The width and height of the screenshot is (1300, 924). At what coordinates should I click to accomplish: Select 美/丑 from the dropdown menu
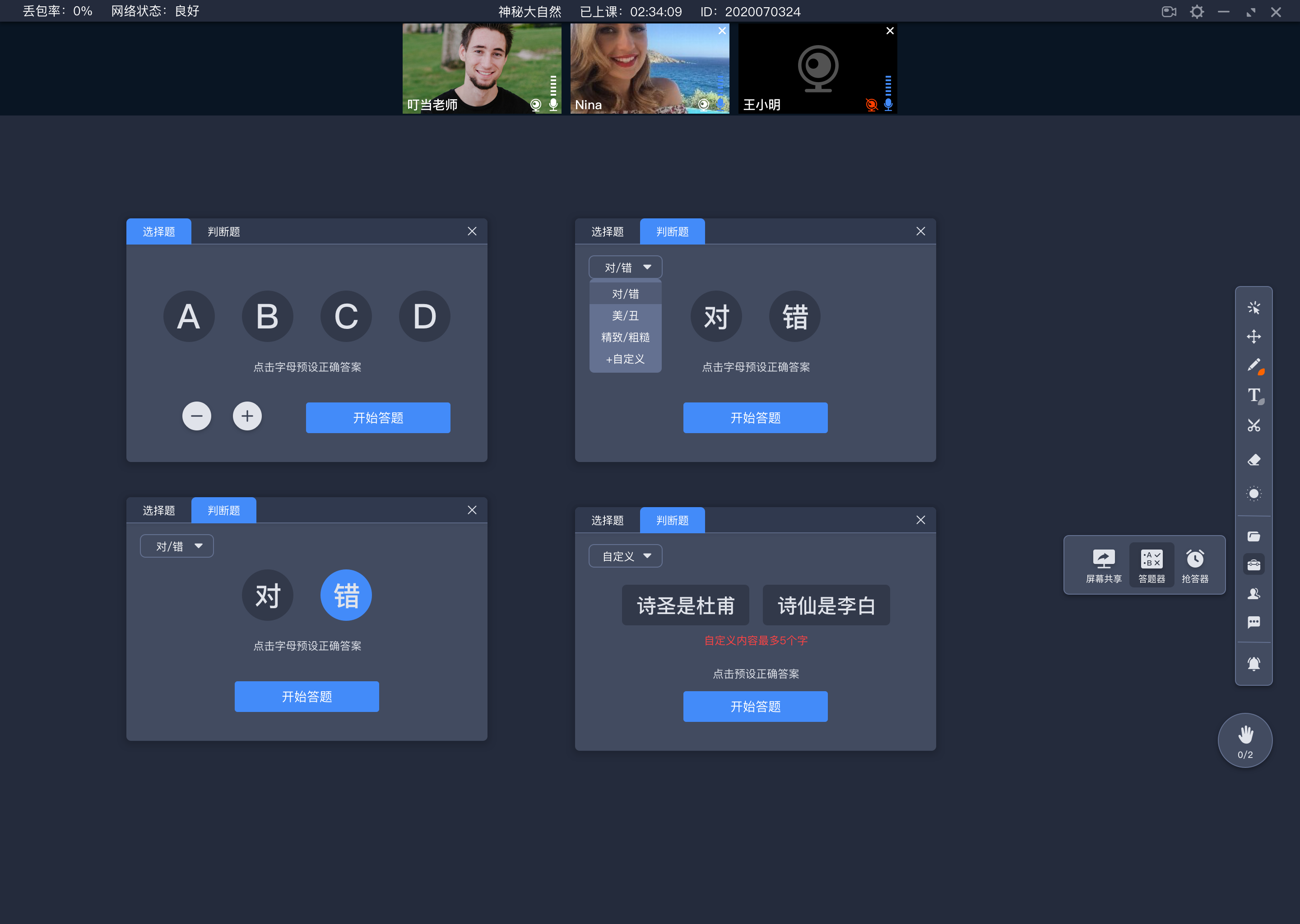click(x=623, y=316)
